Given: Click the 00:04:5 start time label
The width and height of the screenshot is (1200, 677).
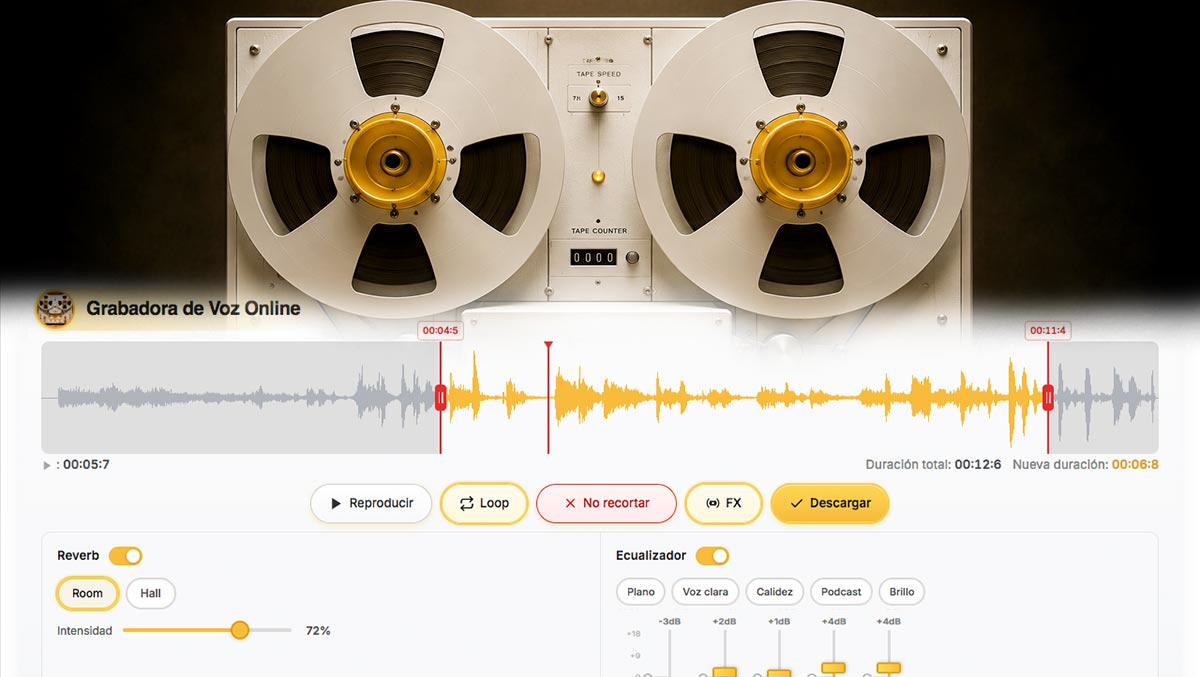Looking at the screenshot, I should [x=440, y=330].
